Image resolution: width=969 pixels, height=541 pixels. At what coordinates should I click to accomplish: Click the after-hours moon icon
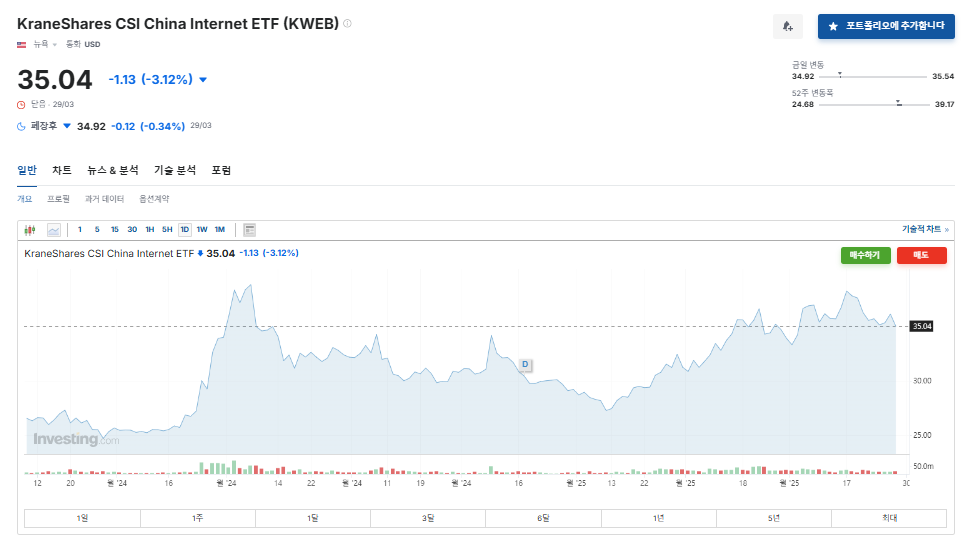click(21, 126)
